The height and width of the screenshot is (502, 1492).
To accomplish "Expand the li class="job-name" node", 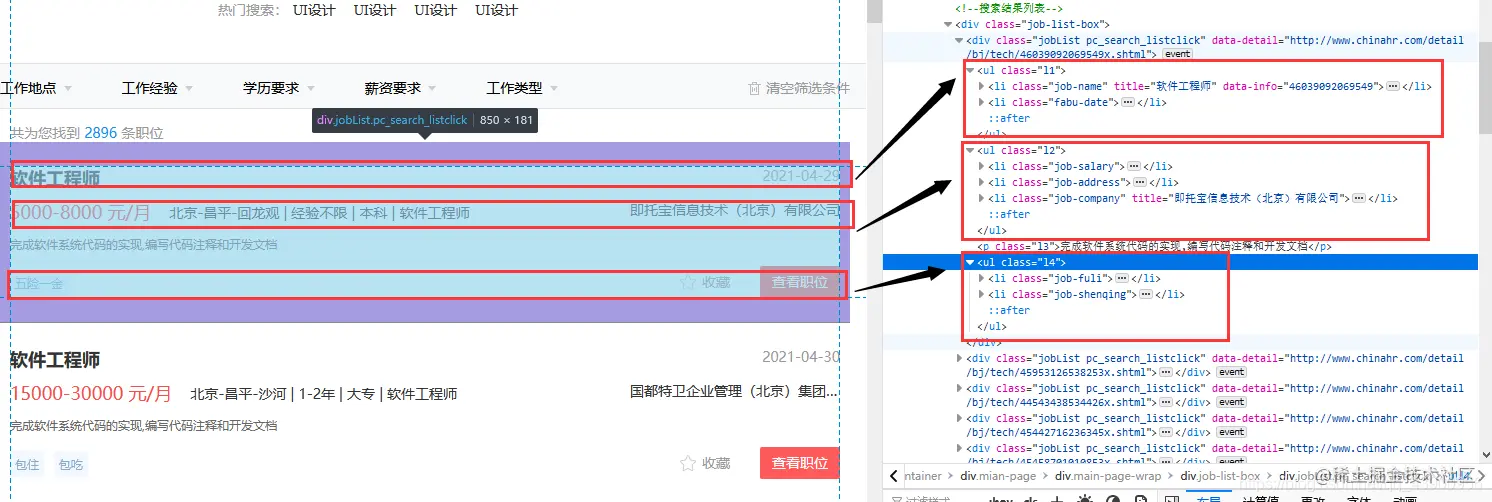I will (981, 87).
